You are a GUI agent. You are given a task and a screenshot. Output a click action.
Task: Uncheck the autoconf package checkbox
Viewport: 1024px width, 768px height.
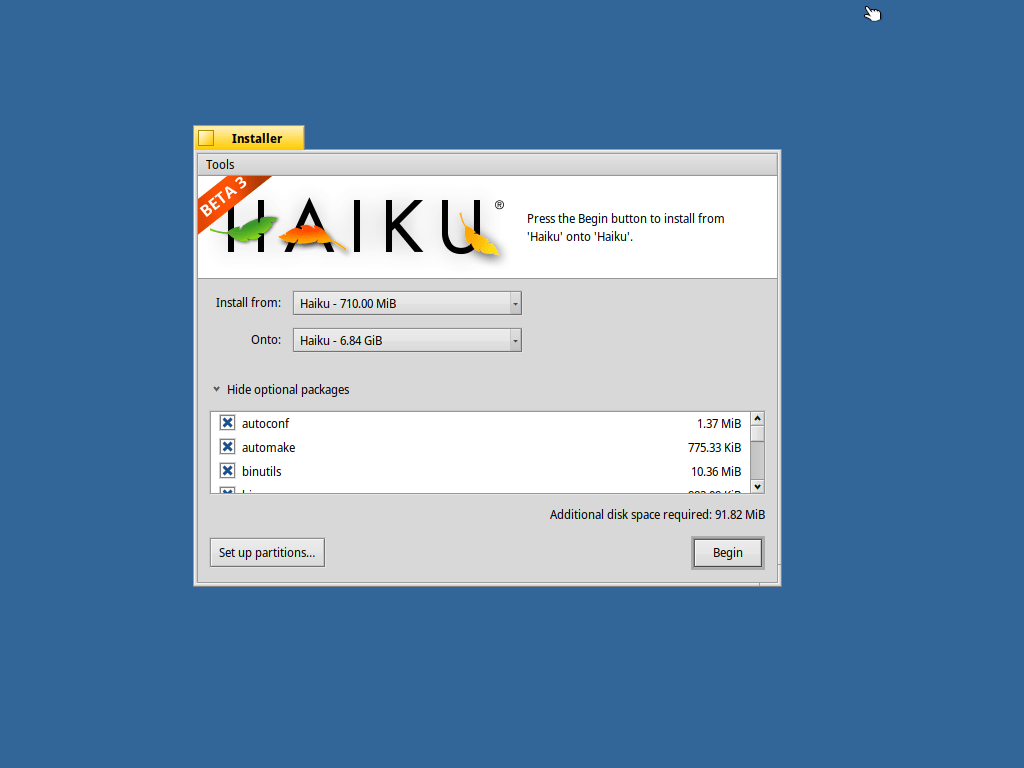point(227,423)
